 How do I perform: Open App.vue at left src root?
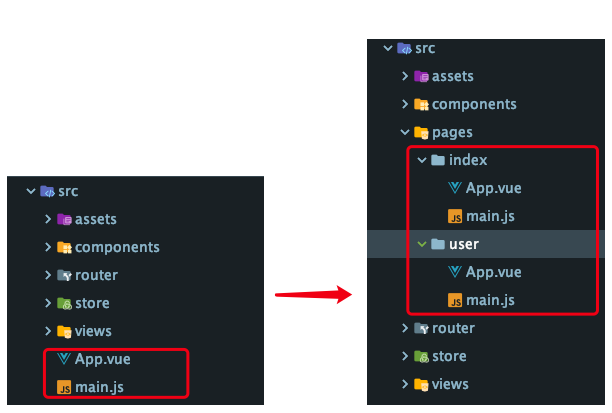103,359
